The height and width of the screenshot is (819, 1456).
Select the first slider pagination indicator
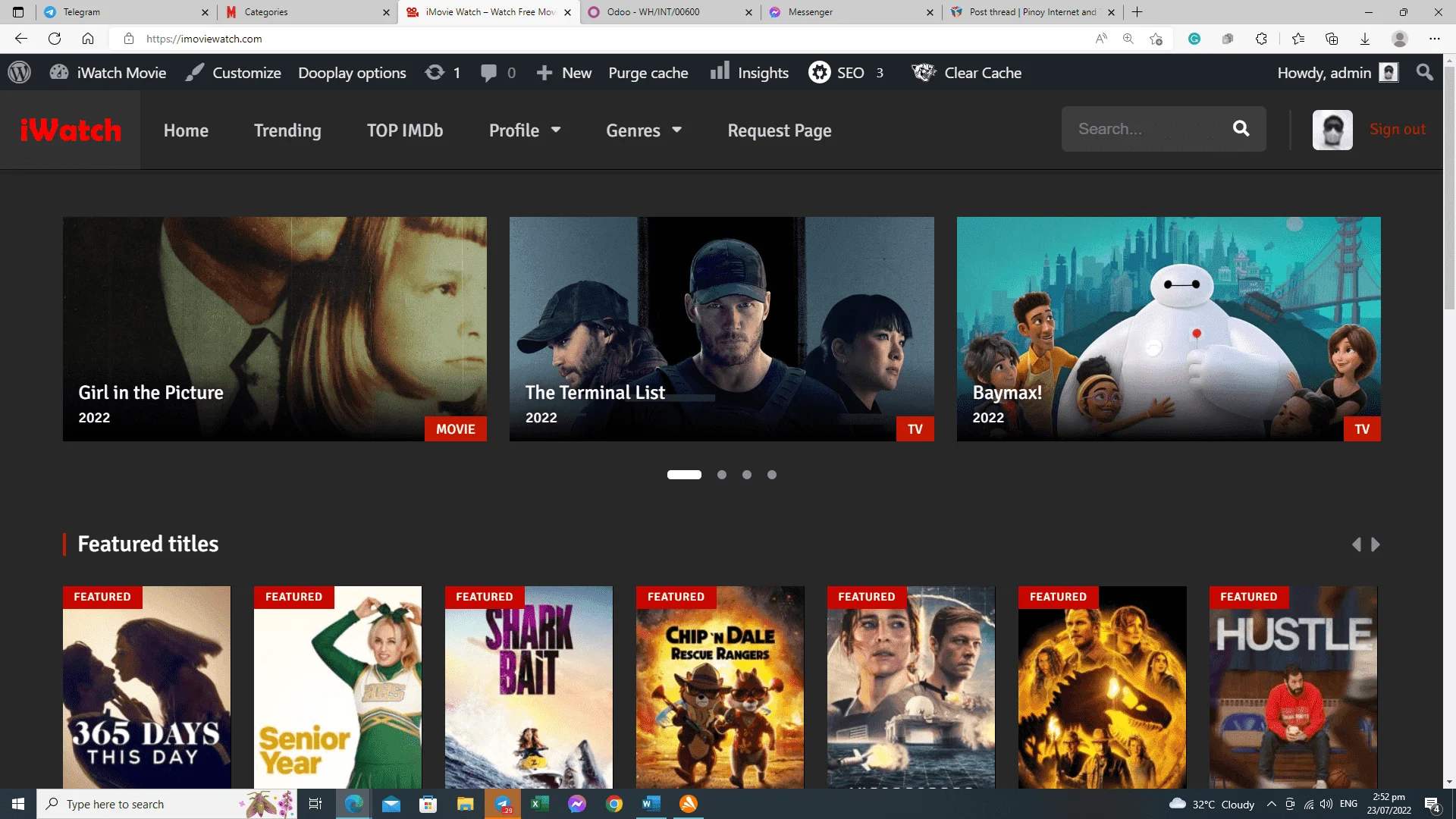[684, 475]
